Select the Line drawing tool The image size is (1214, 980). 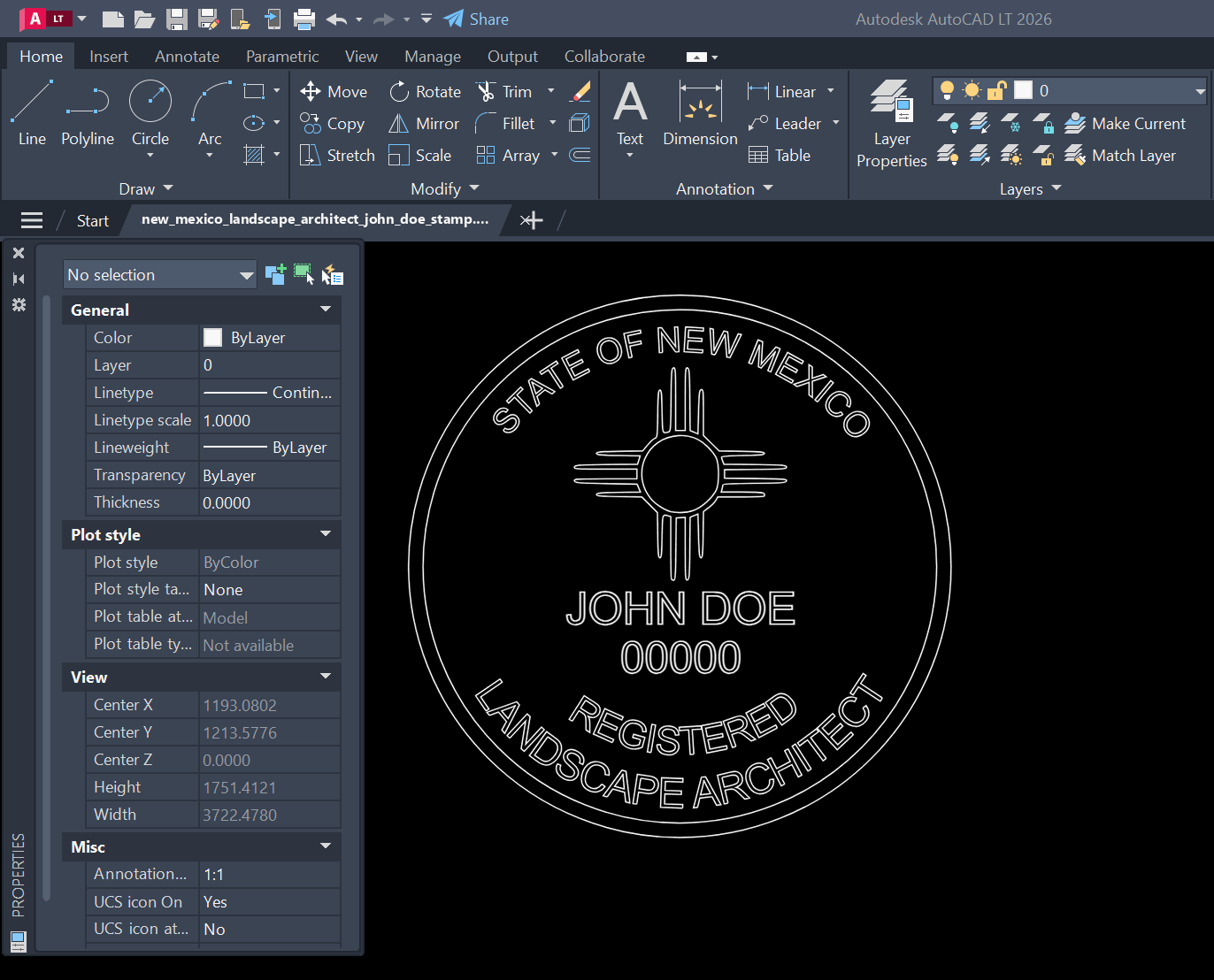32,113
